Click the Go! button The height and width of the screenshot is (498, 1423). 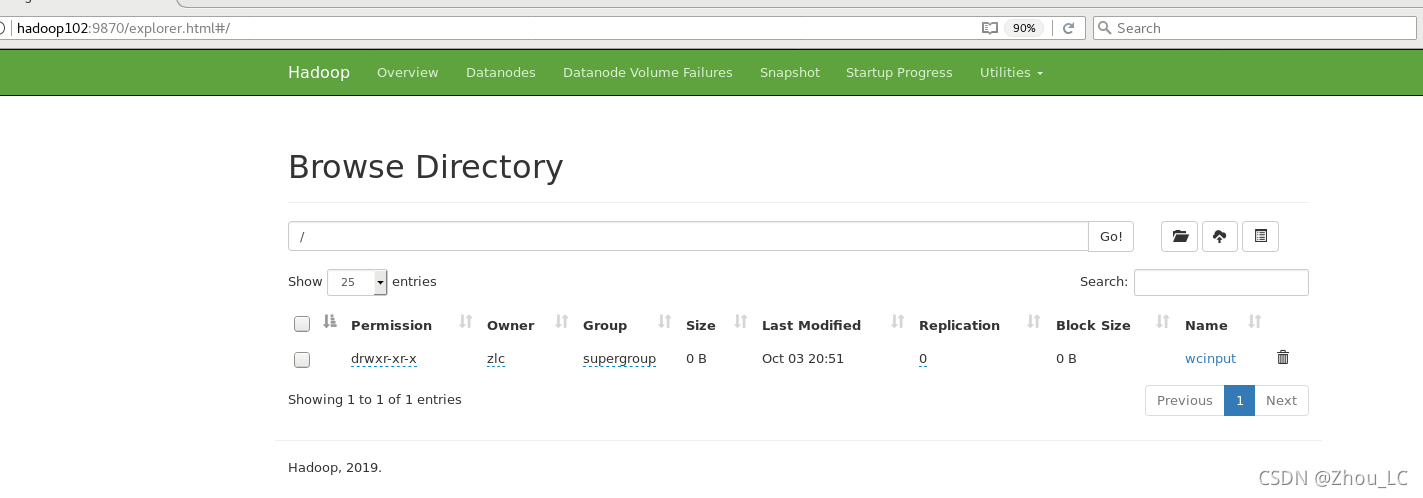(x=1111, y=237)
